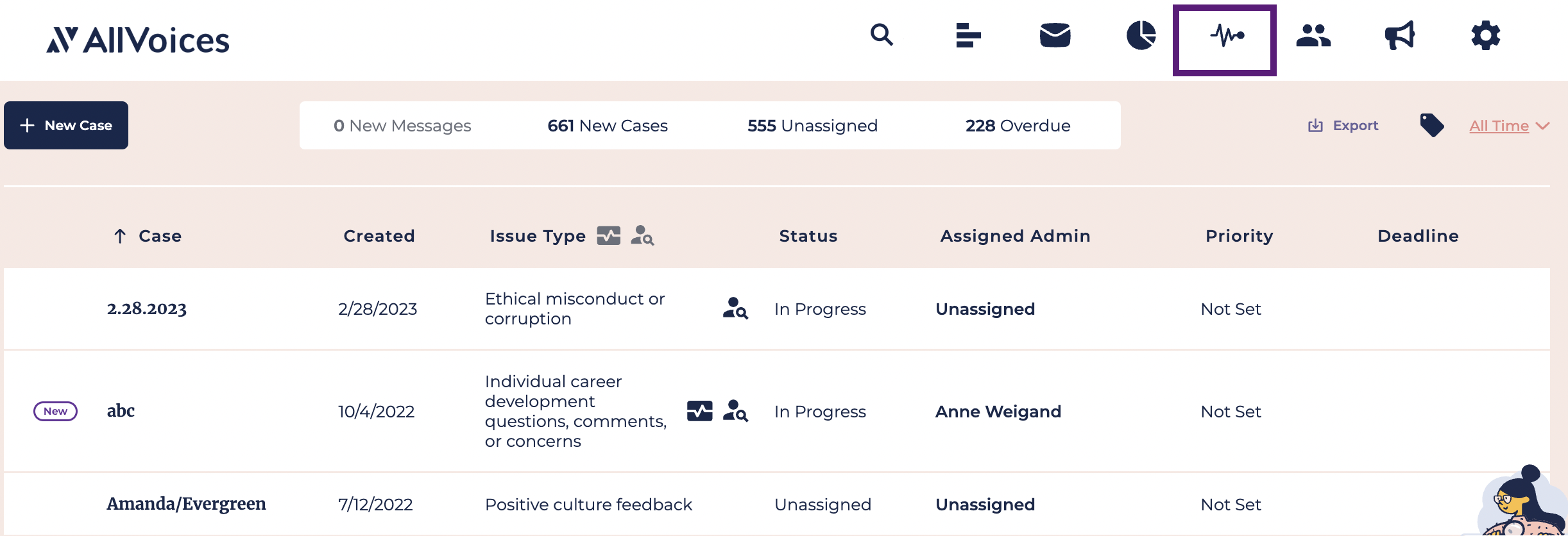Filter by 228 Overdue tab
Screen dimensions: 1568x536
tap(1018, 126)
